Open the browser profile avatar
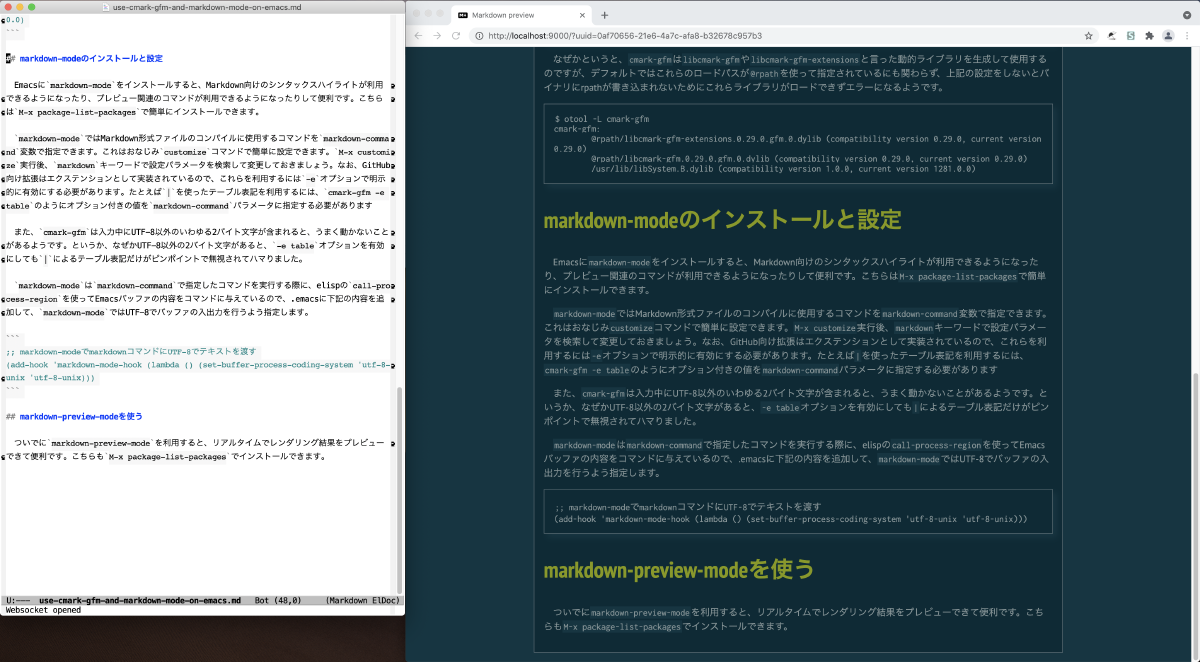The image size is (1200, 662). pyautogui.click(x=1167, y=35)
